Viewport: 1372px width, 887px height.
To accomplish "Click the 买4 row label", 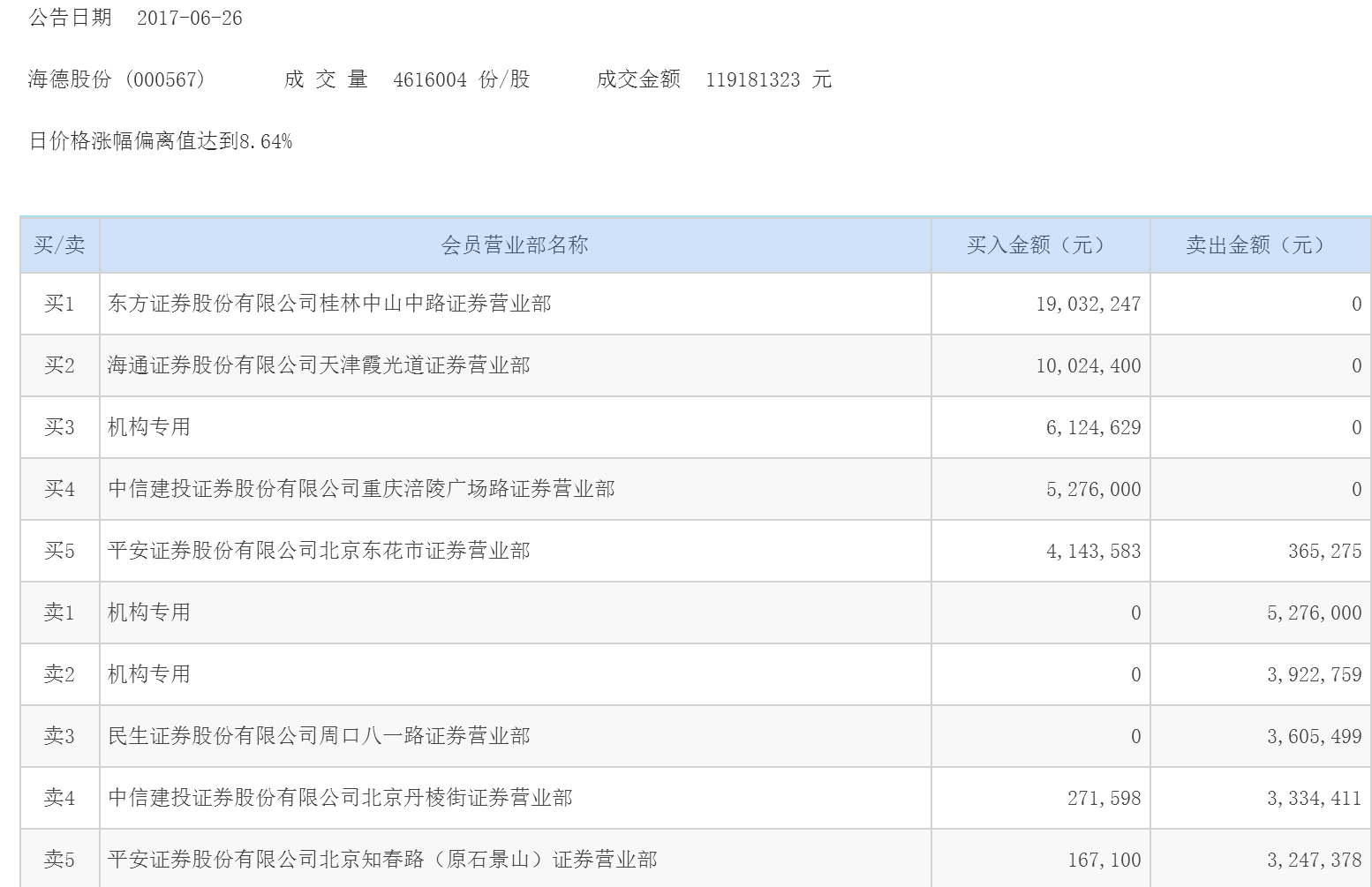I will tap(59, 489).
